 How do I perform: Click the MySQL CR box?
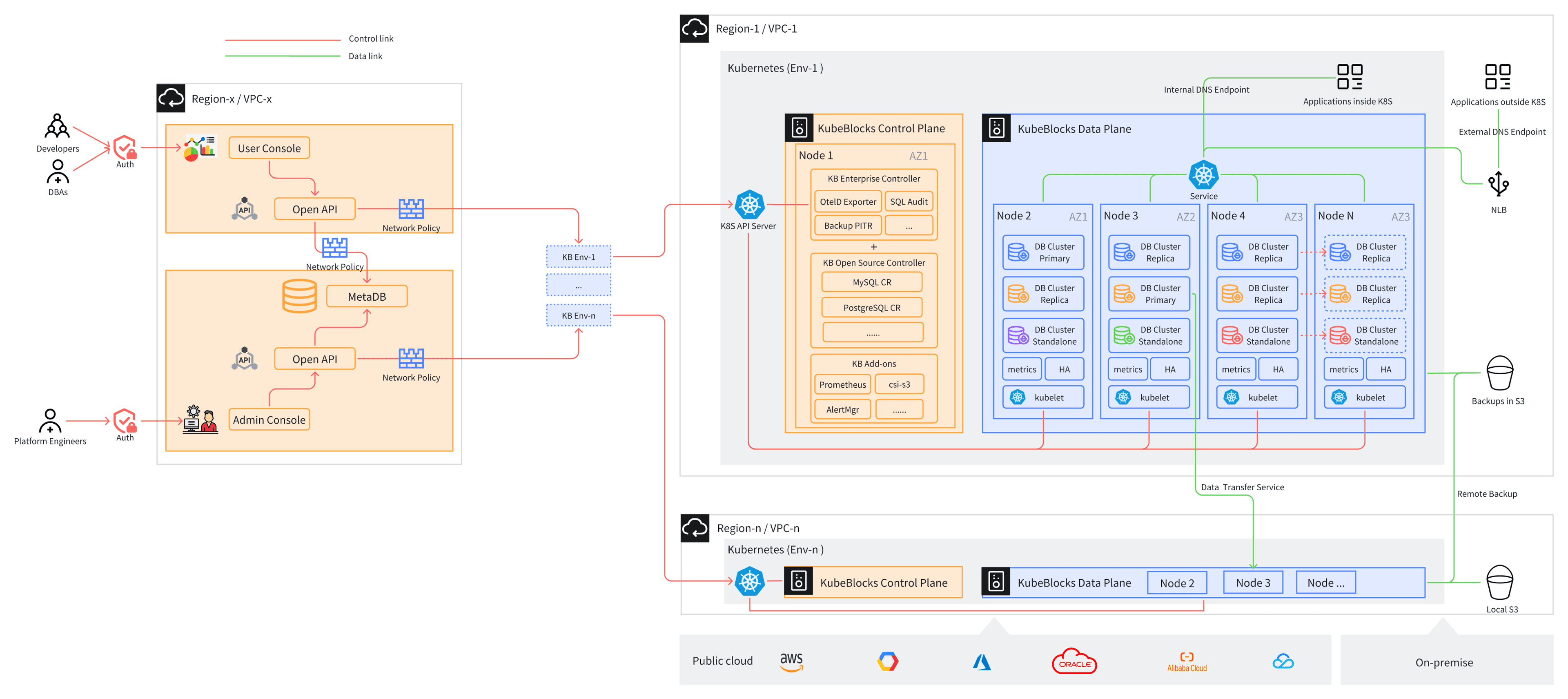872,282
